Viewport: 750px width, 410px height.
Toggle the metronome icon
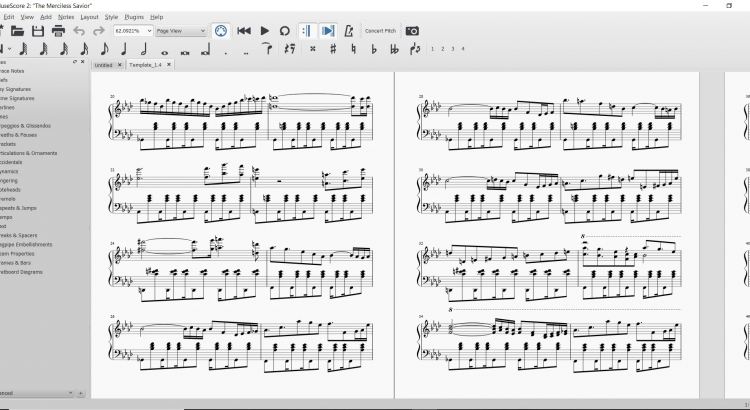tap(349, 31)
